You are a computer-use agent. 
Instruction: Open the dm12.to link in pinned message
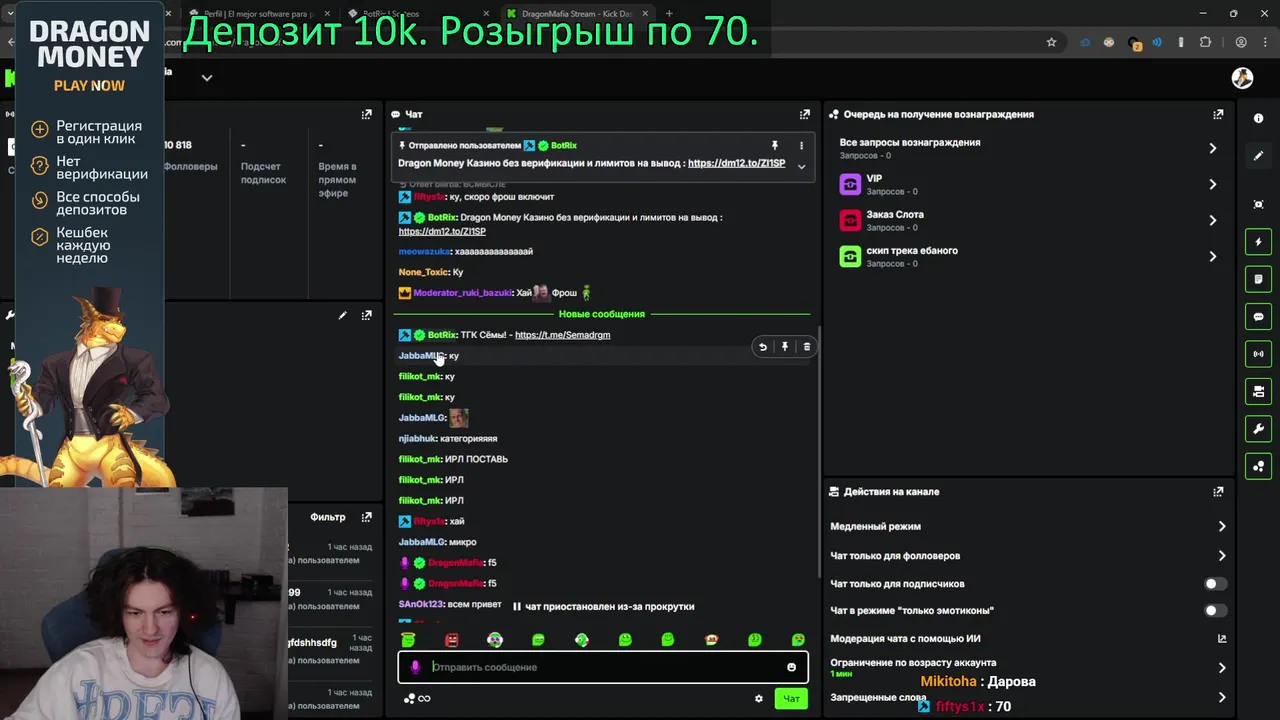click(736, 163)
